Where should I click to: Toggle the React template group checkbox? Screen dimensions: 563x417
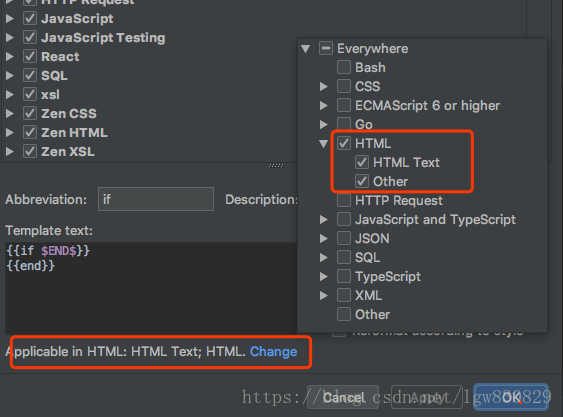coord(30,56)
